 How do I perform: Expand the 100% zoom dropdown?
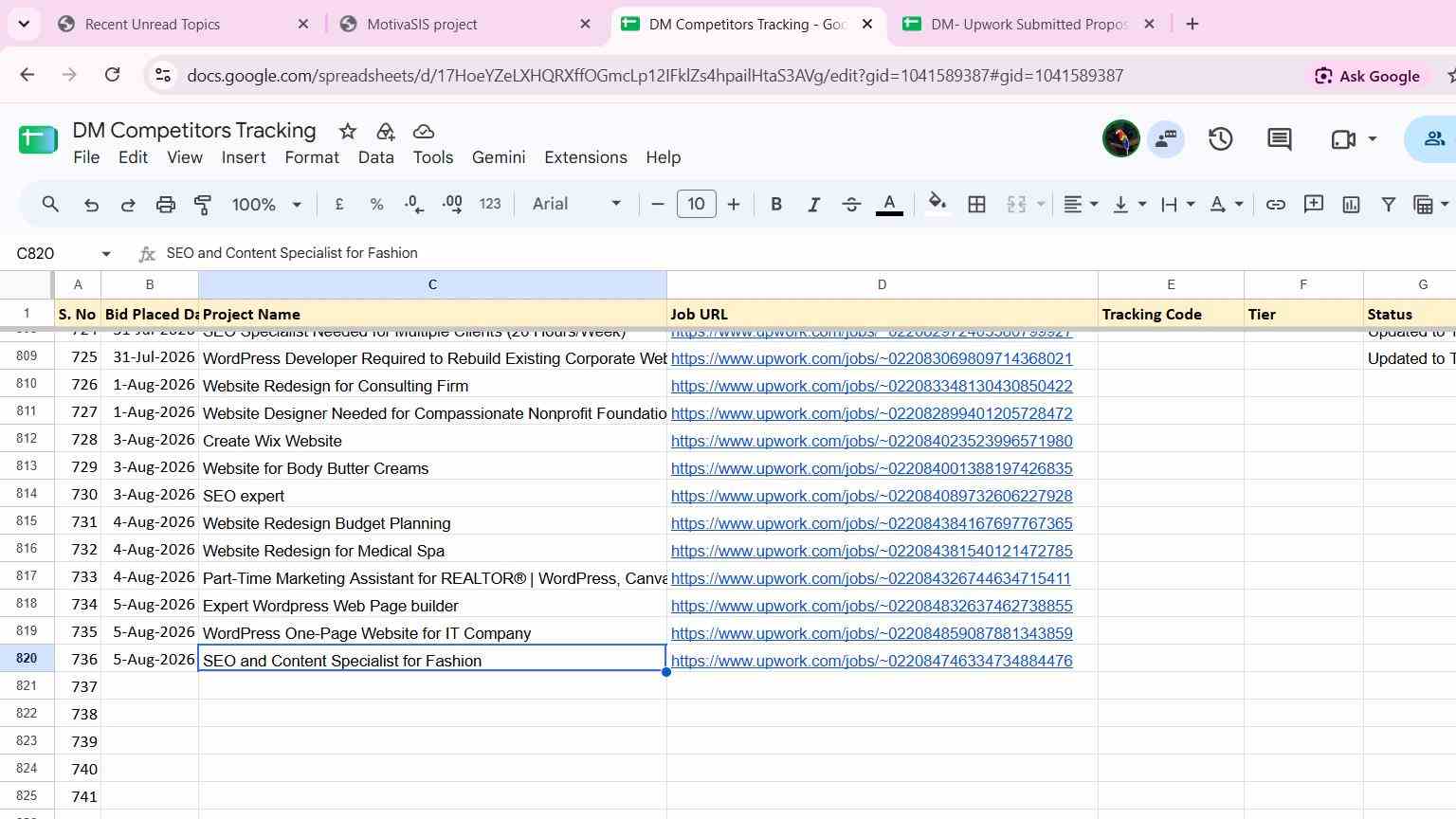[x=266, y=205]
